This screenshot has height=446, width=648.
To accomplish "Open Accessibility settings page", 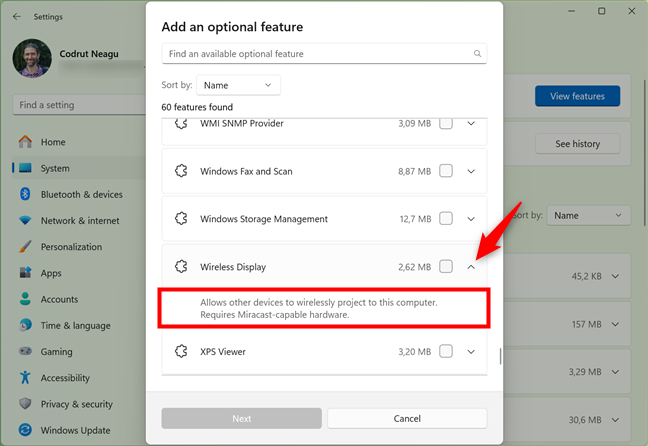I will pos(79,377).
